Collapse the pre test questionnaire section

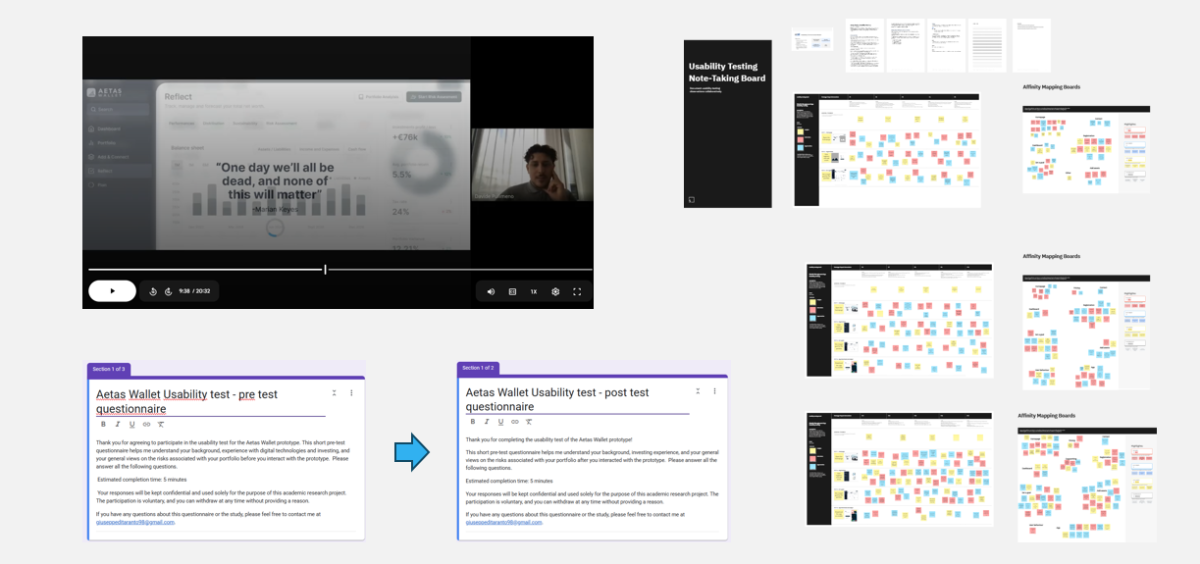334,392
